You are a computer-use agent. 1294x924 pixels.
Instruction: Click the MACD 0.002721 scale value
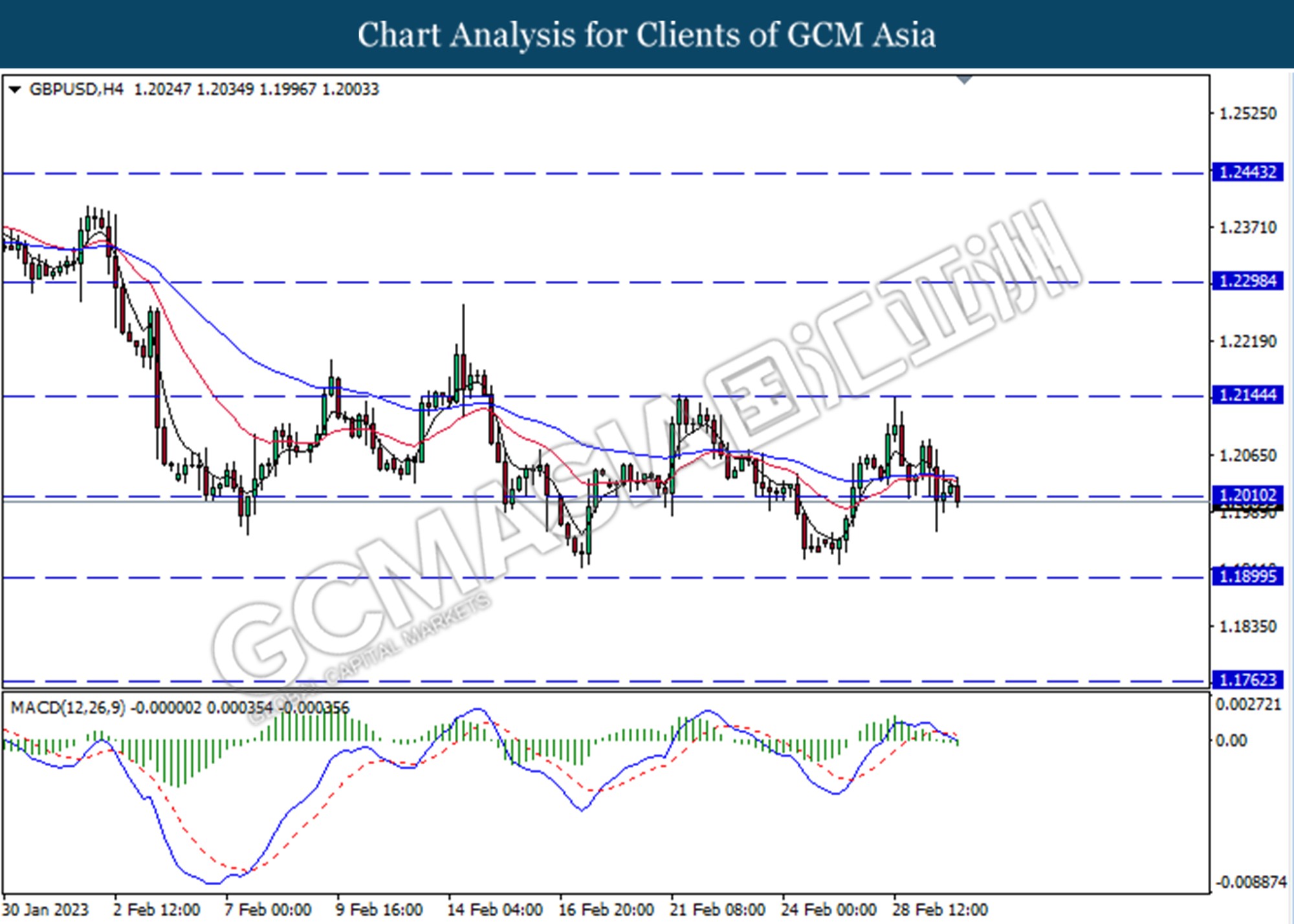click(1248, 705)
